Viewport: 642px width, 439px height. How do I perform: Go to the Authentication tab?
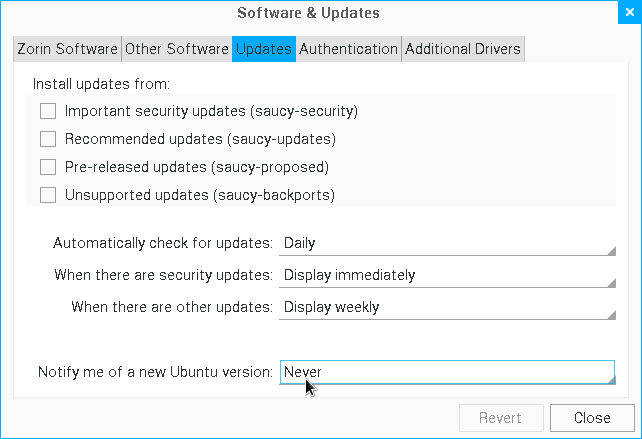point(348,49)
